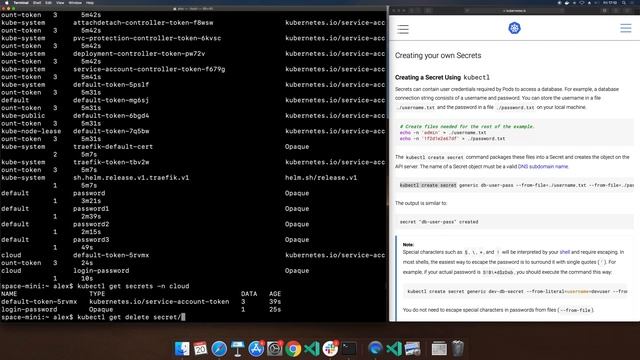Image resolution: width=640 pixels, height=360 pixels.
Task: Click the 'kubectl get secrets -n cloud' command line
Action: pyautogui.click(x=95, y=286)
